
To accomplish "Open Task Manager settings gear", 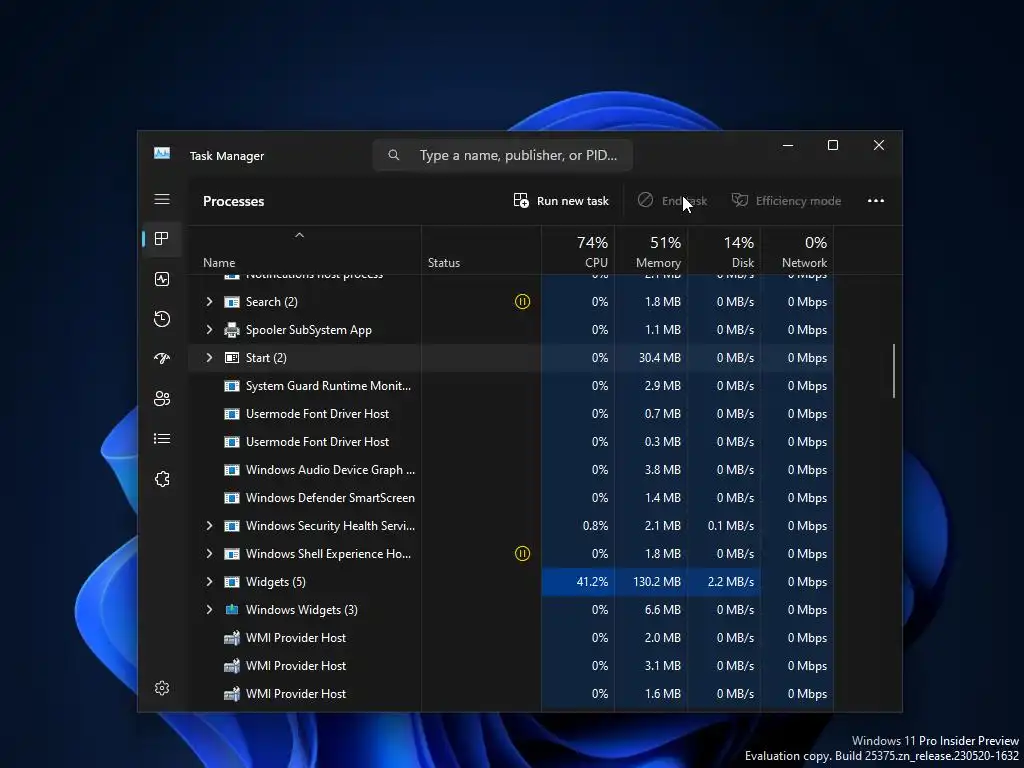I will 162,688.
